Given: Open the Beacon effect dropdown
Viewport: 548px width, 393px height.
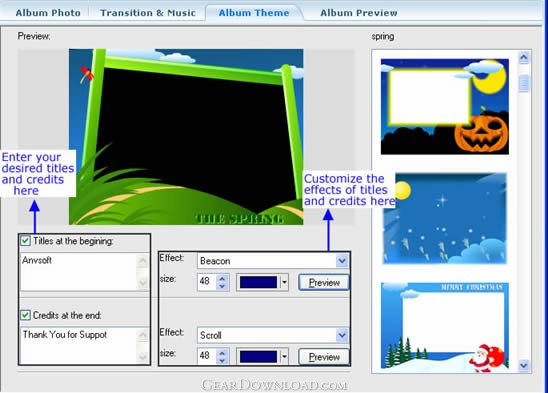Looking at the screenshot, I should click(342, 260).
